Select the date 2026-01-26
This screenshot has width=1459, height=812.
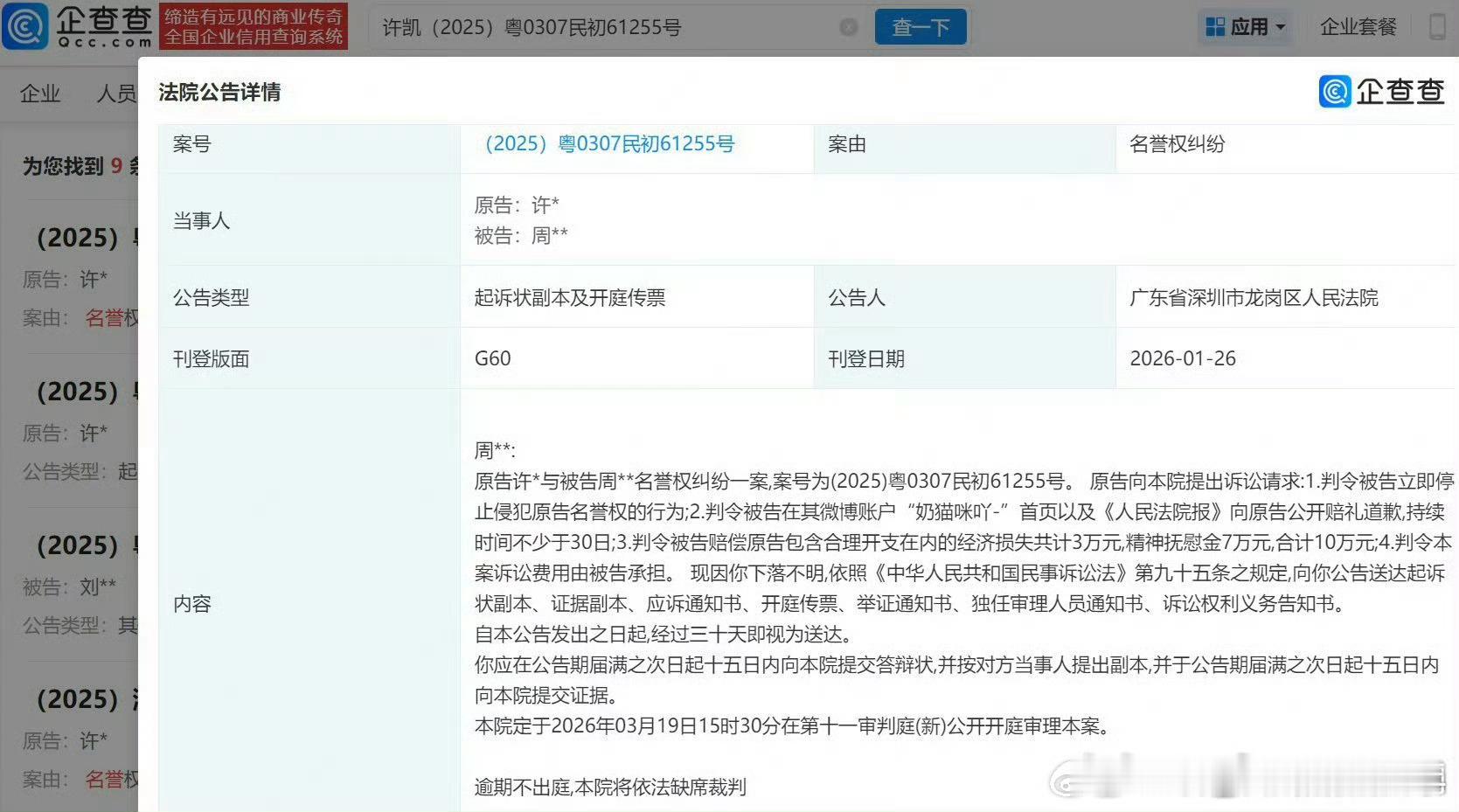(1183, 358)
